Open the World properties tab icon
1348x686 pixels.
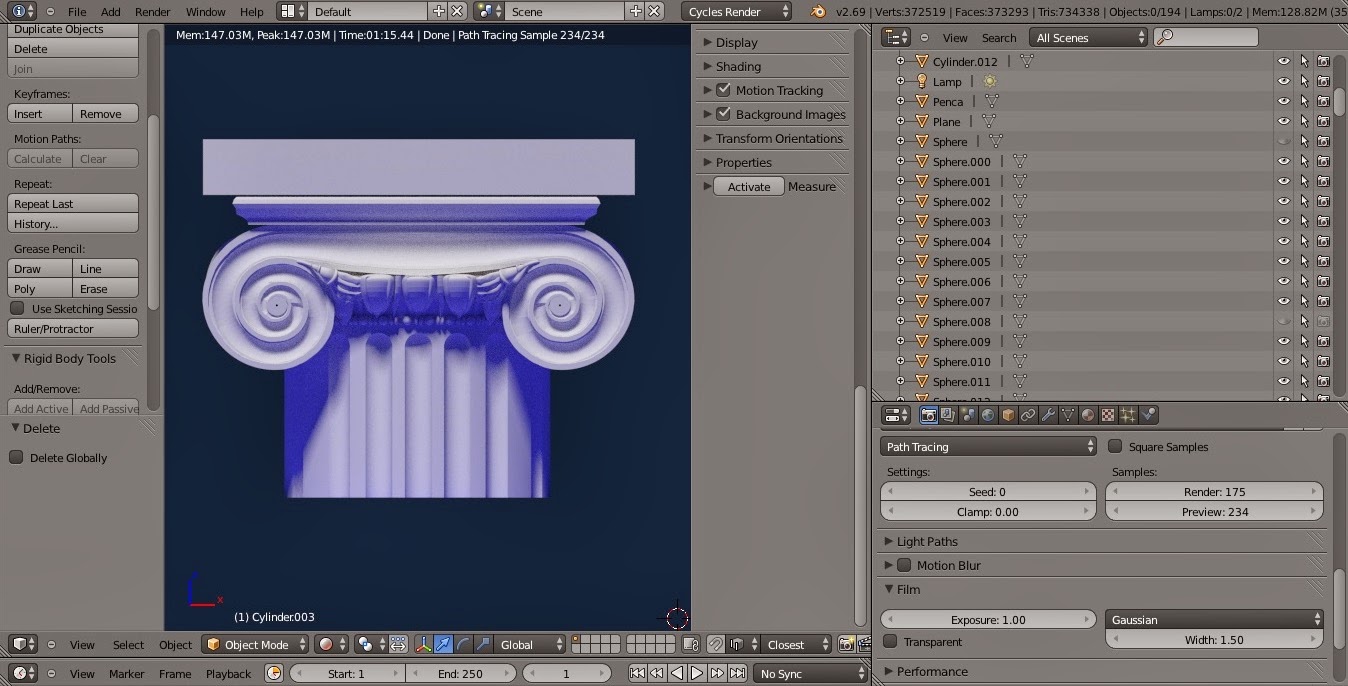(988, 415)
